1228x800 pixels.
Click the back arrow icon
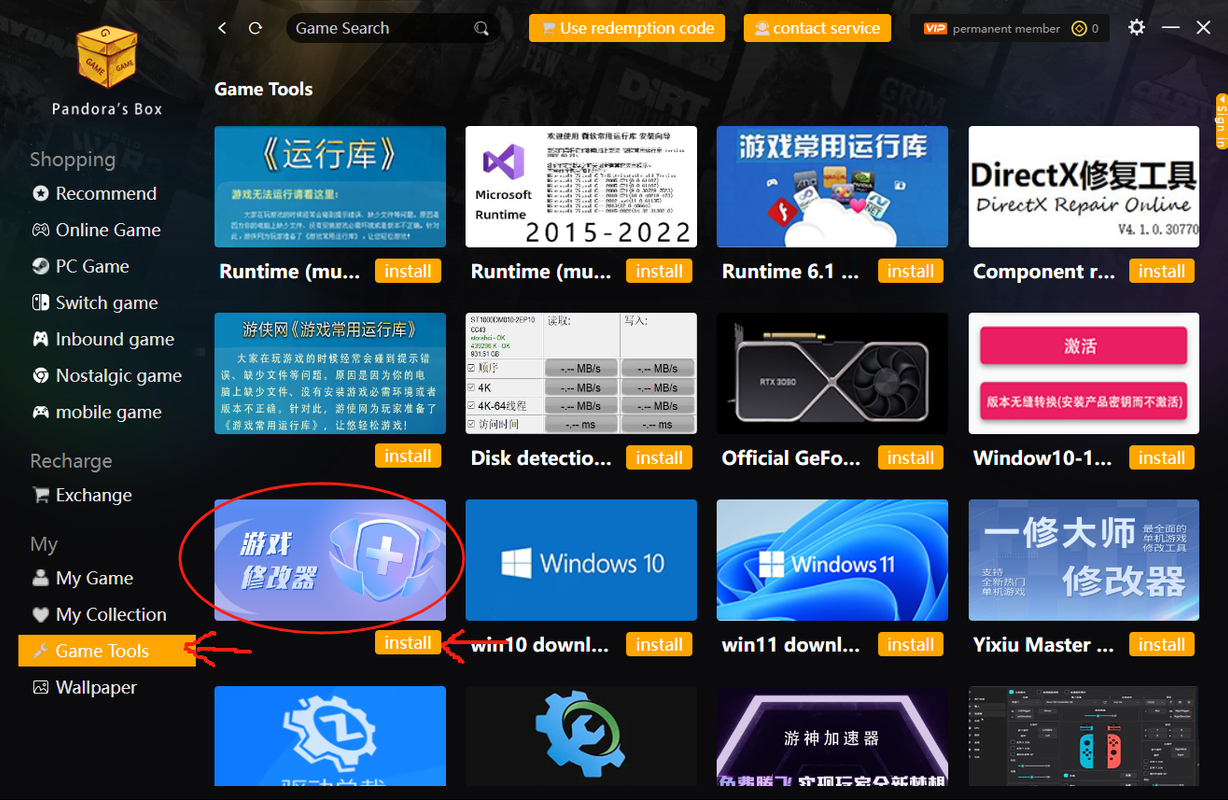point(222,28)
